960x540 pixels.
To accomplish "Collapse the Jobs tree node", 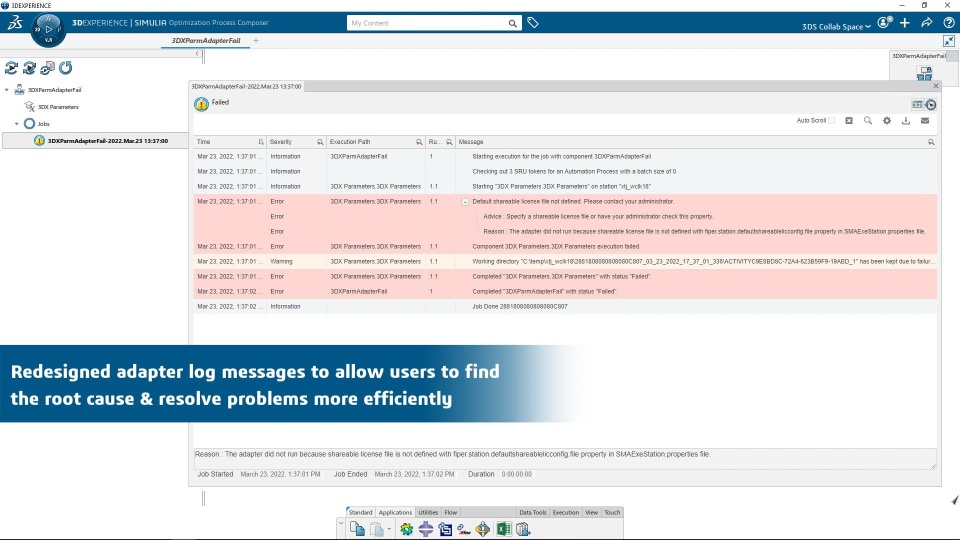I will (x=17, y=124).
